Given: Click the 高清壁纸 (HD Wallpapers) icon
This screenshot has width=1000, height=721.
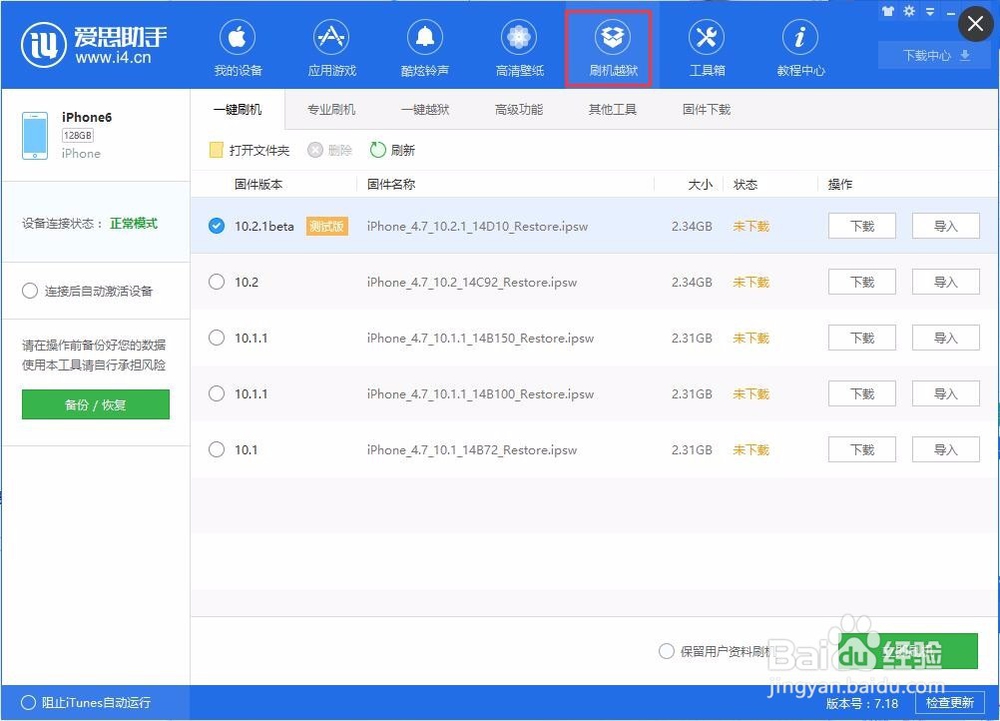Looking at the screenshot, I should (x=518, y=46).
